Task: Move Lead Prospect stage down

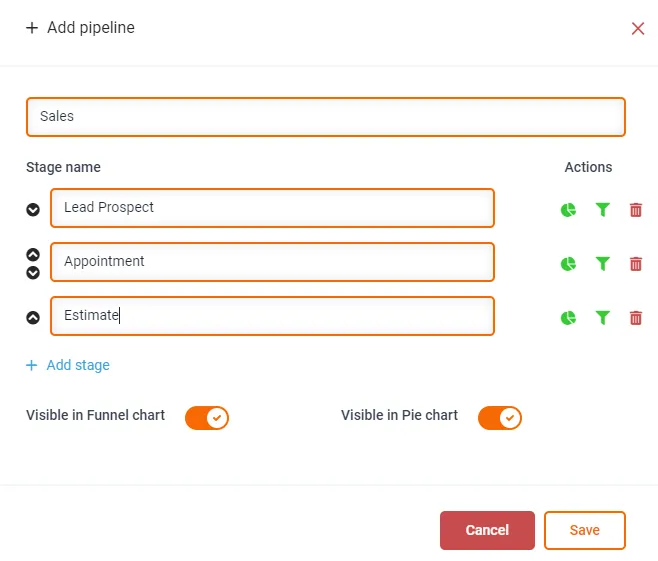Action: 33,209
